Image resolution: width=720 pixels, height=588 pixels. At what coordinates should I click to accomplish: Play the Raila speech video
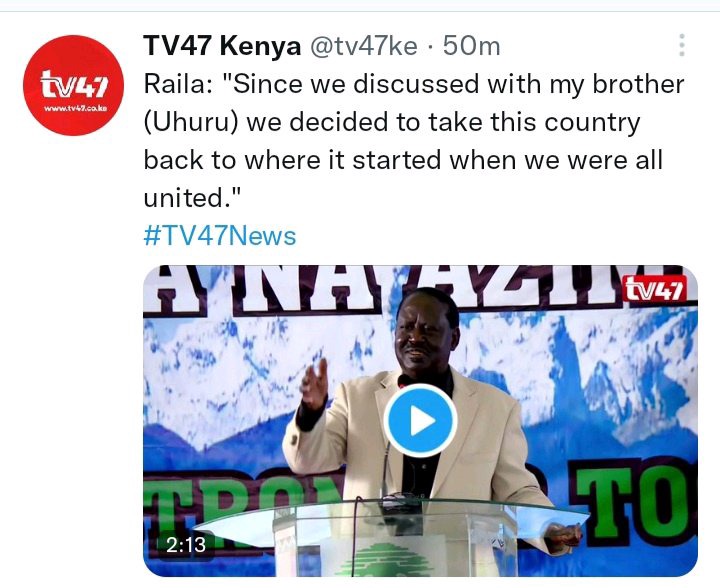420,420
